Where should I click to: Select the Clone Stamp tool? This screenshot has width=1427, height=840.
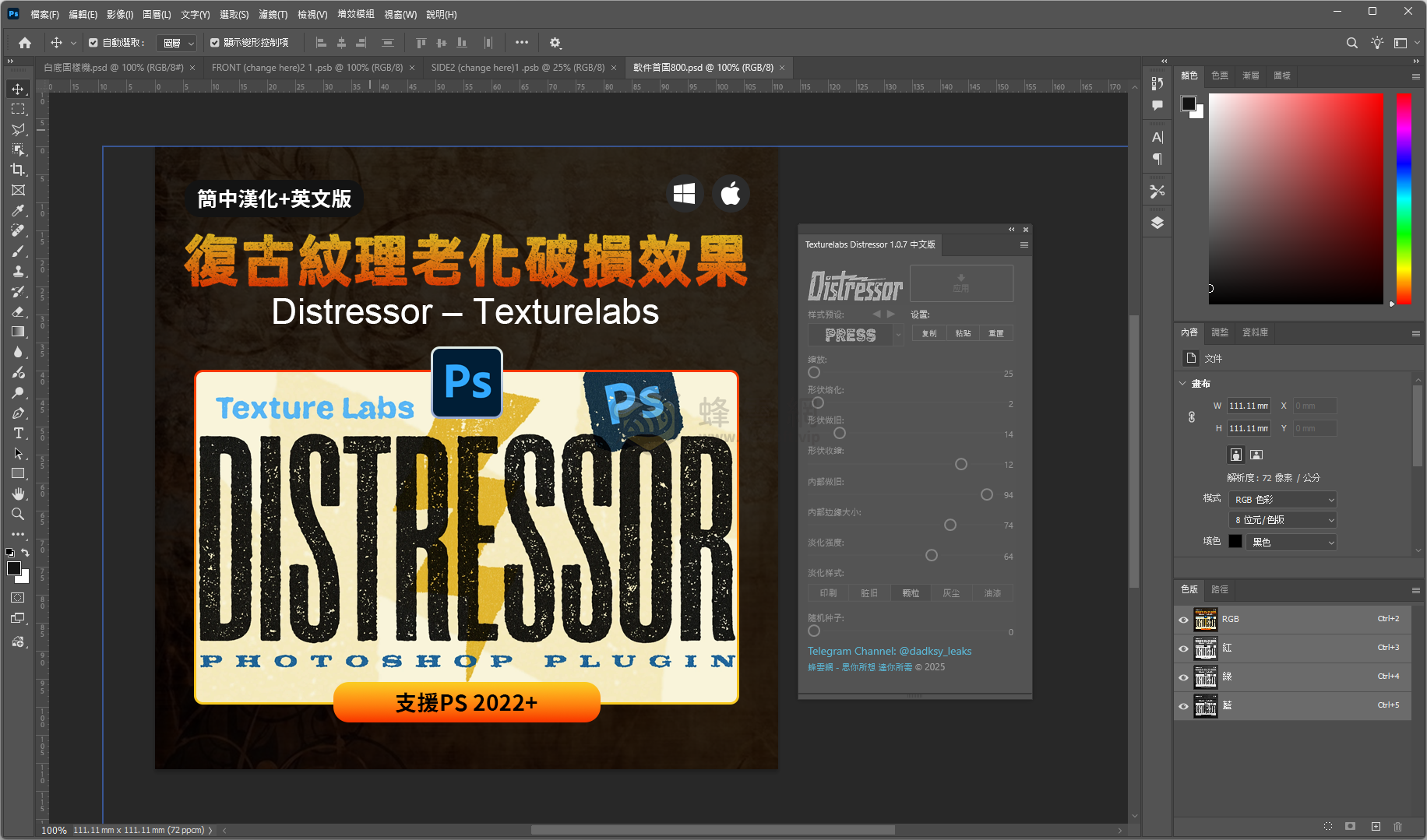[18, 271]
